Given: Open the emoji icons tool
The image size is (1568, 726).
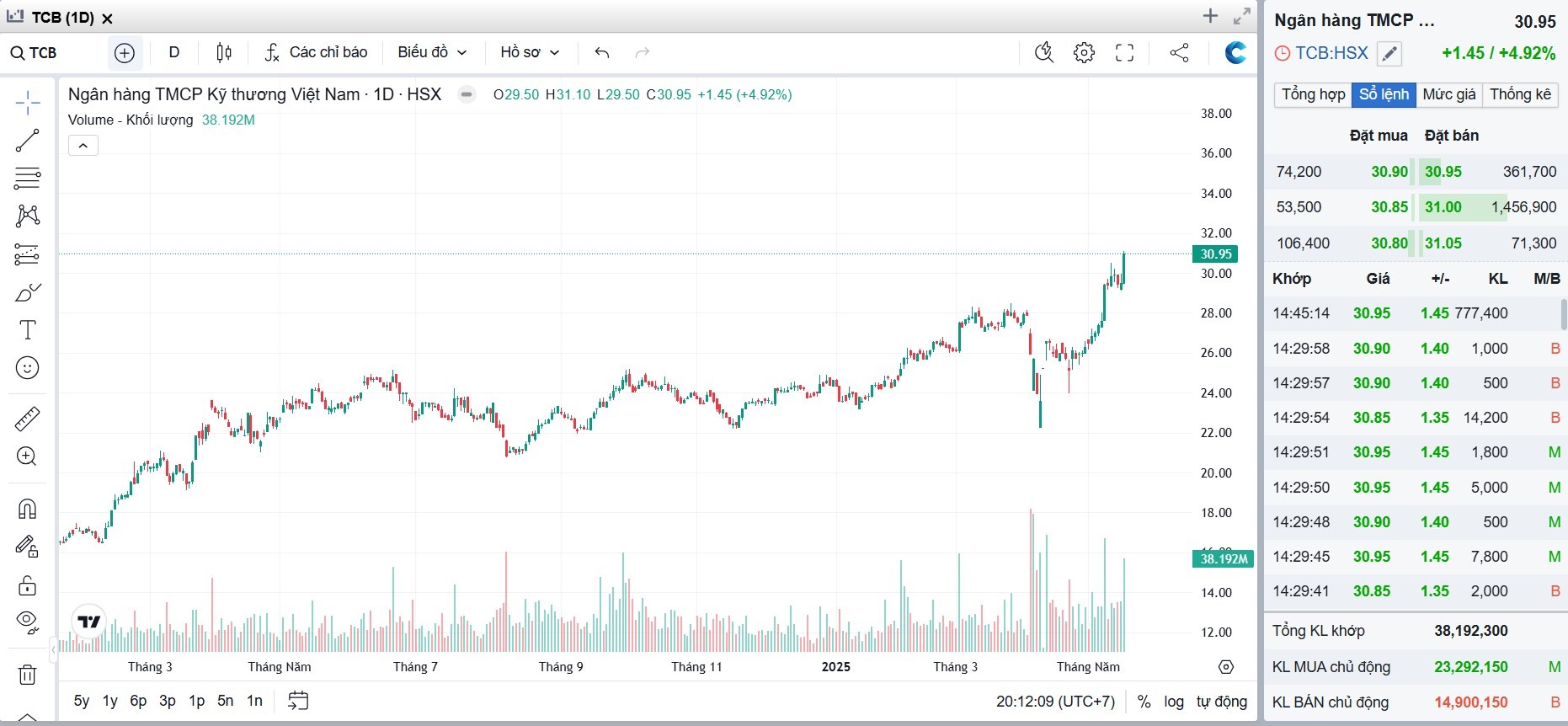Looking at the screenshot, I should pos(27,368).
